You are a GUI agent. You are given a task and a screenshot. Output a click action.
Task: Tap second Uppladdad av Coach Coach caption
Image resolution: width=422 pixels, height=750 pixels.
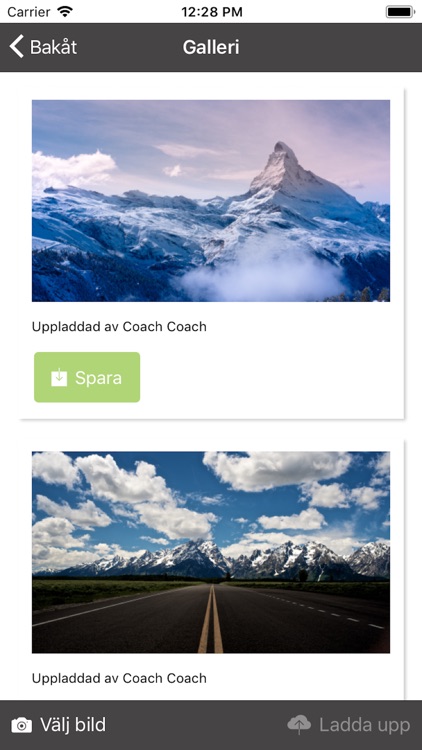coord(119,678)
